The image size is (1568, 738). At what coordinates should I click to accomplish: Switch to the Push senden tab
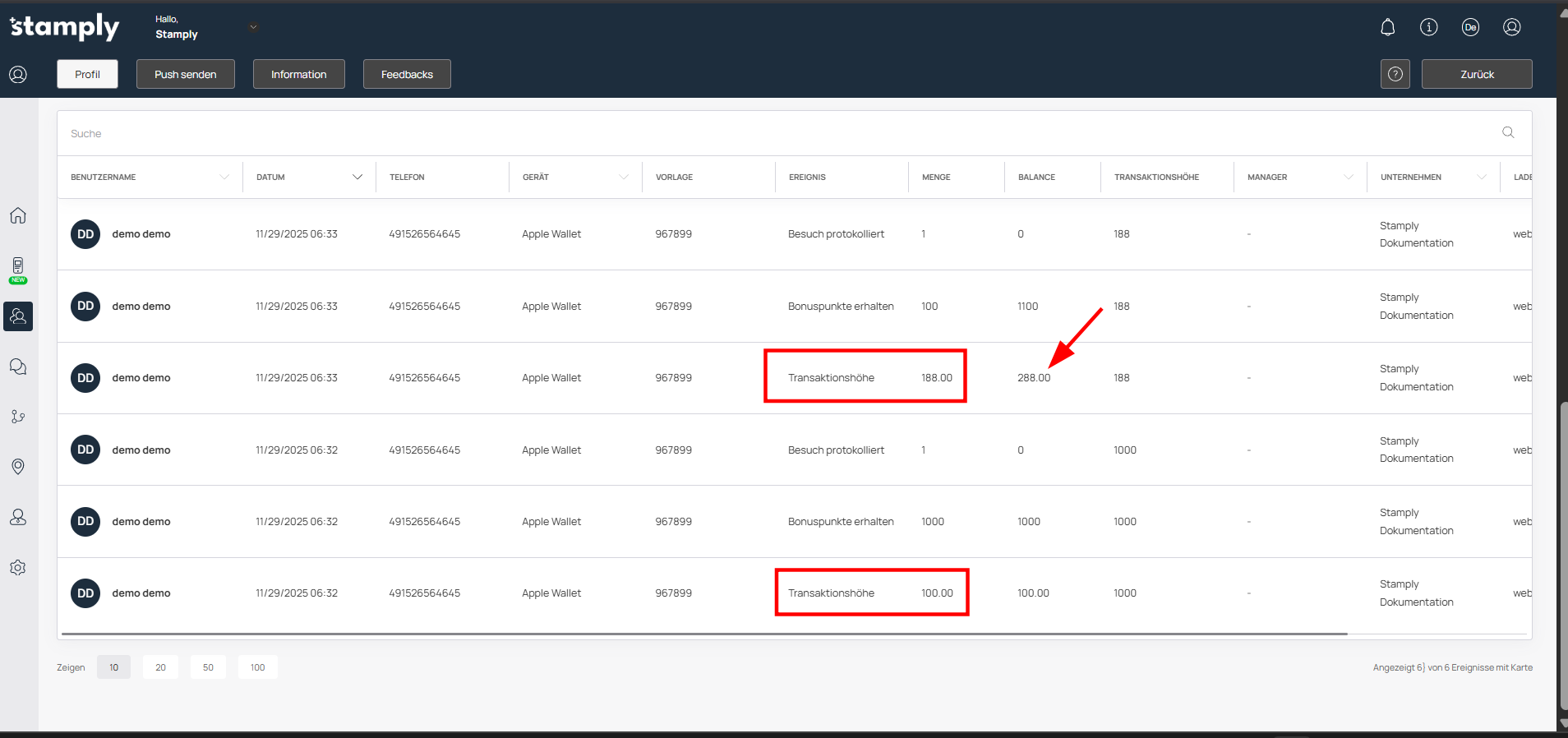coord(186,74)
